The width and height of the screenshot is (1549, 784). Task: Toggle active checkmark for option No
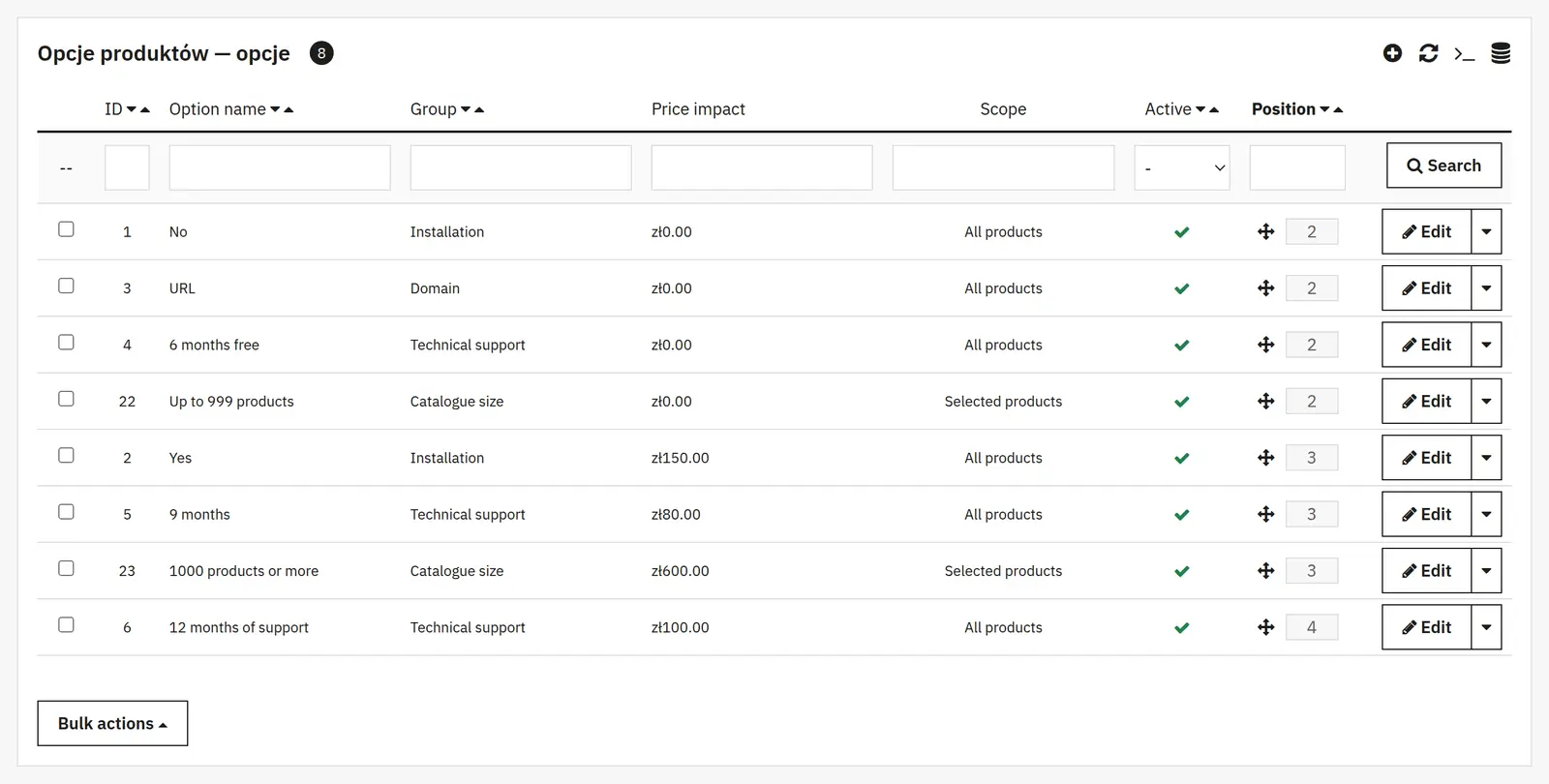1182,232
